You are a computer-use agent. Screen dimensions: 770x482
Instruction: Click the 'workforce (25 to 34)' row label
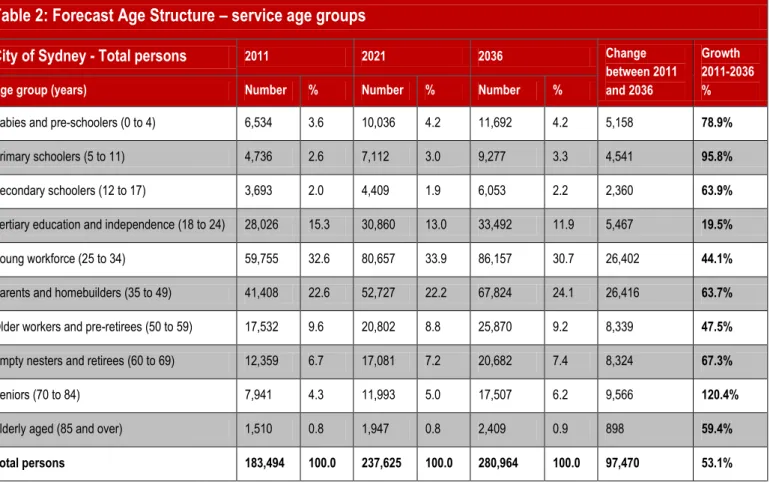(77, 259)
